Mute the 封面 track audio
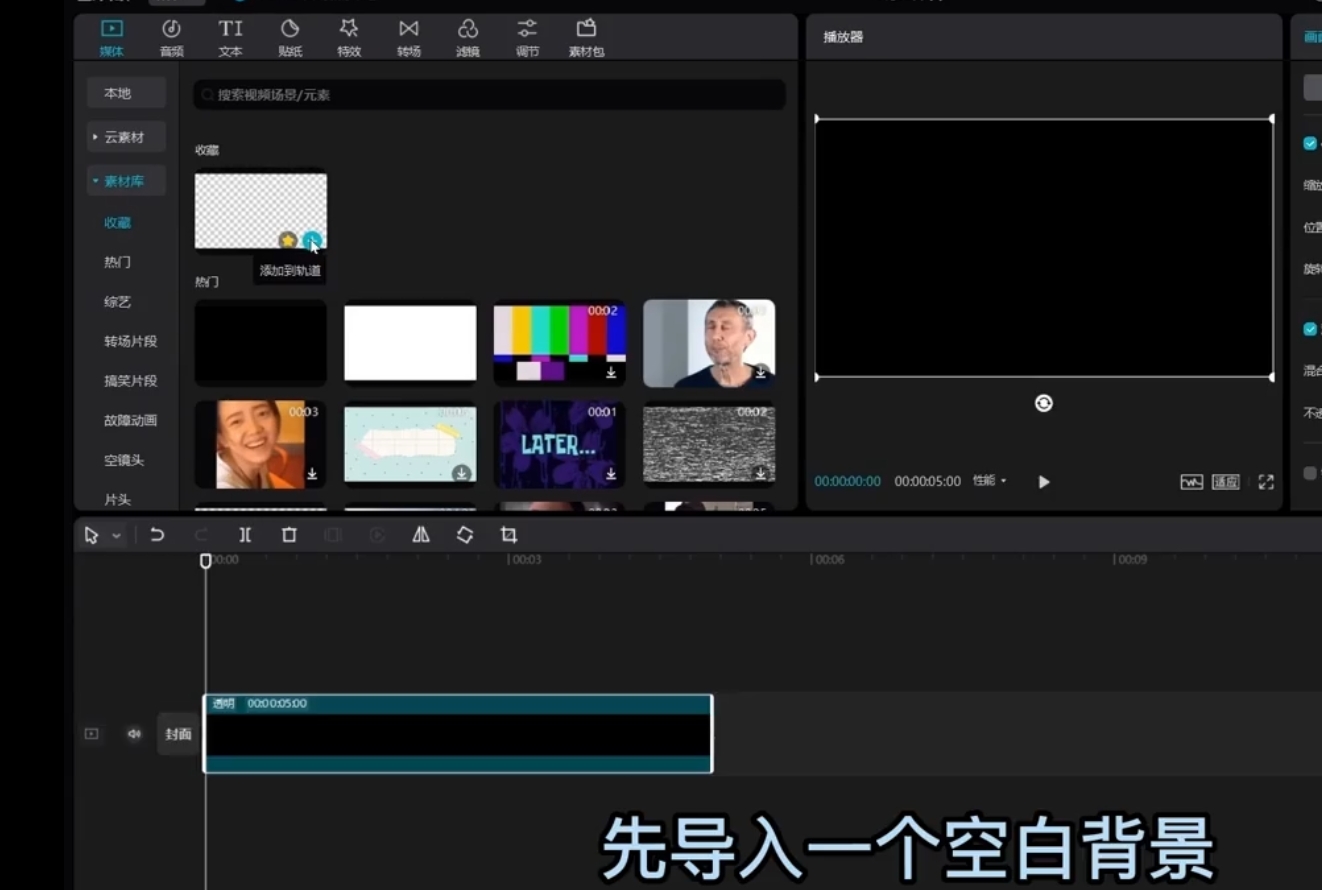Screen dimensions: 1322x890 click(x=133, y=733)
